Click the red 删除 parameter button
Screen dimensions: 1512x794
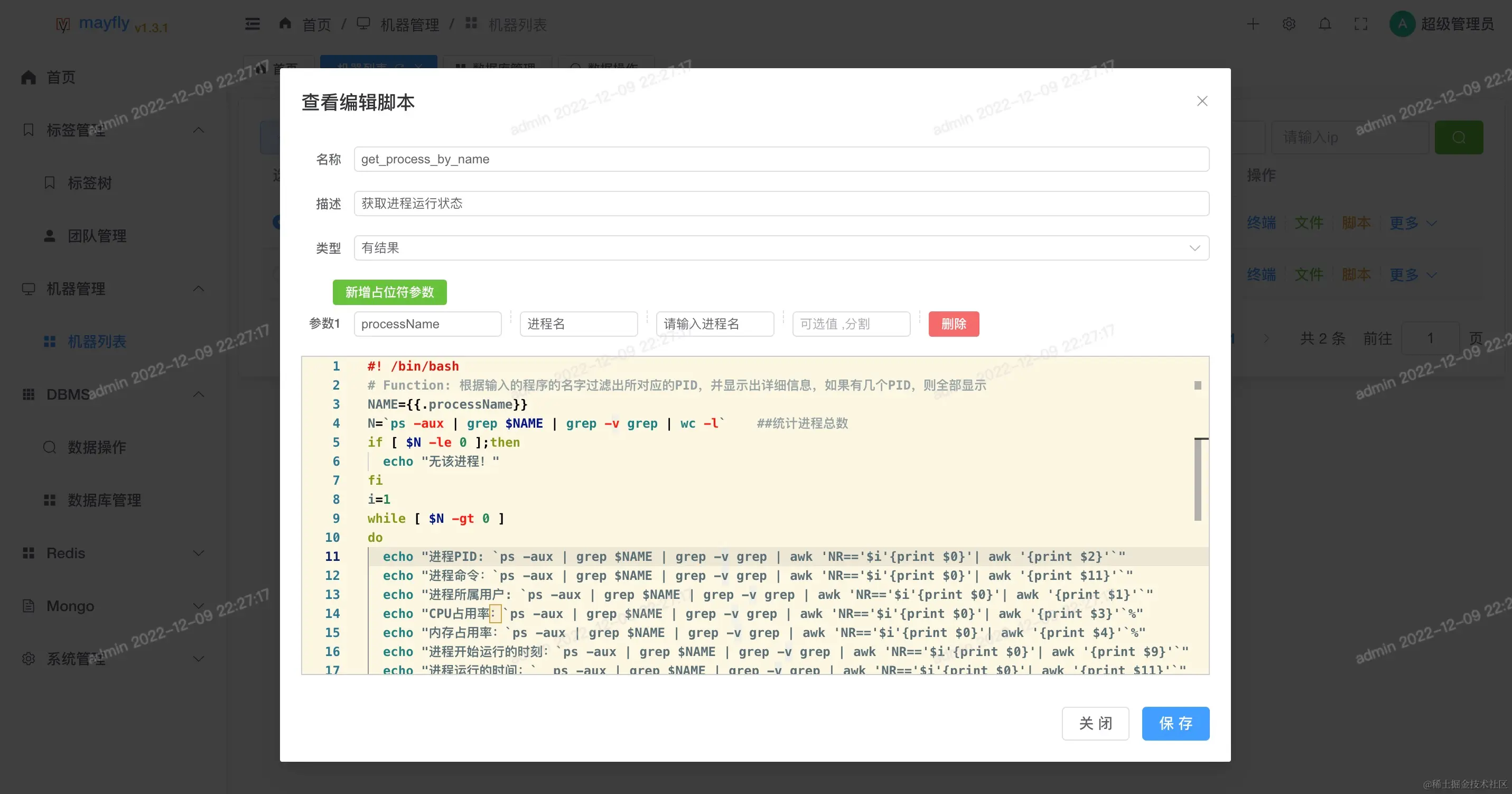pos(953,324)
